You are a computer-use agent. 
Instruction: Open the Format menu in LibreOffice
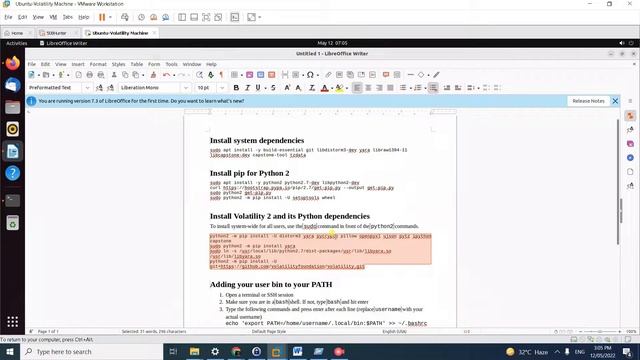98,64
